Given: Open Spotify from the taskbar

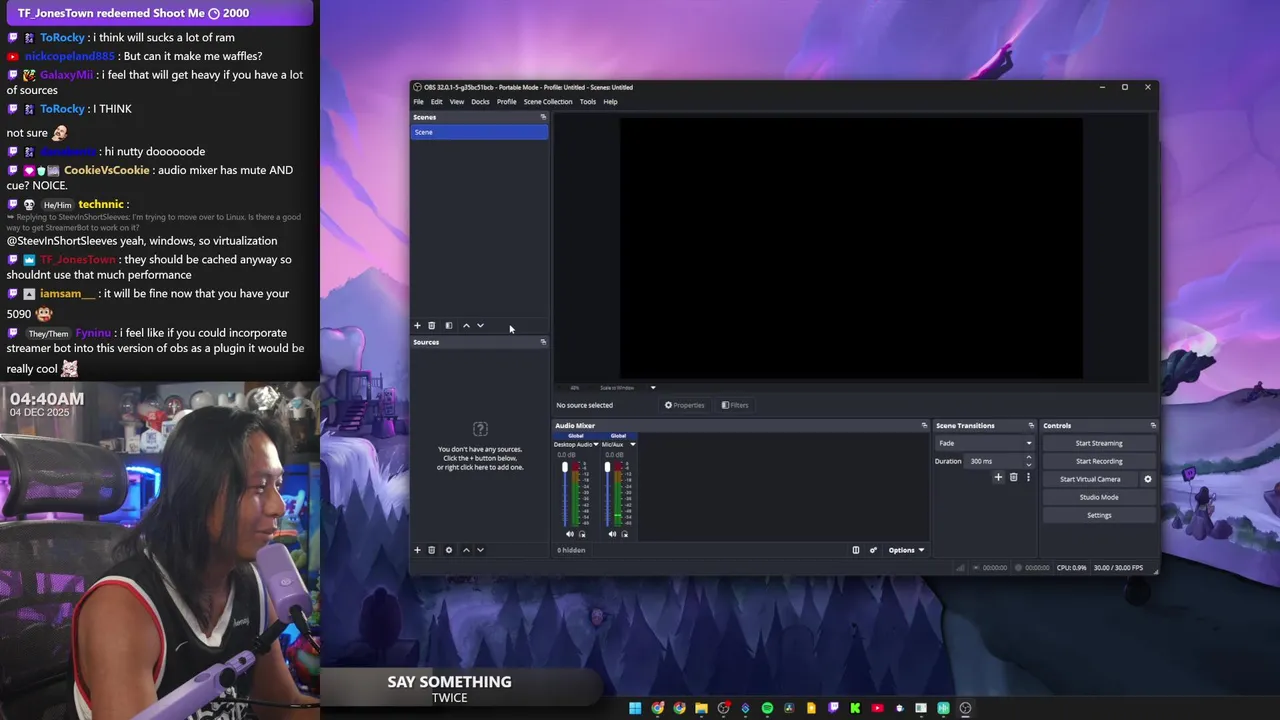Looking at the screenshot, I should pyautogui.click(x=767, y=708).
